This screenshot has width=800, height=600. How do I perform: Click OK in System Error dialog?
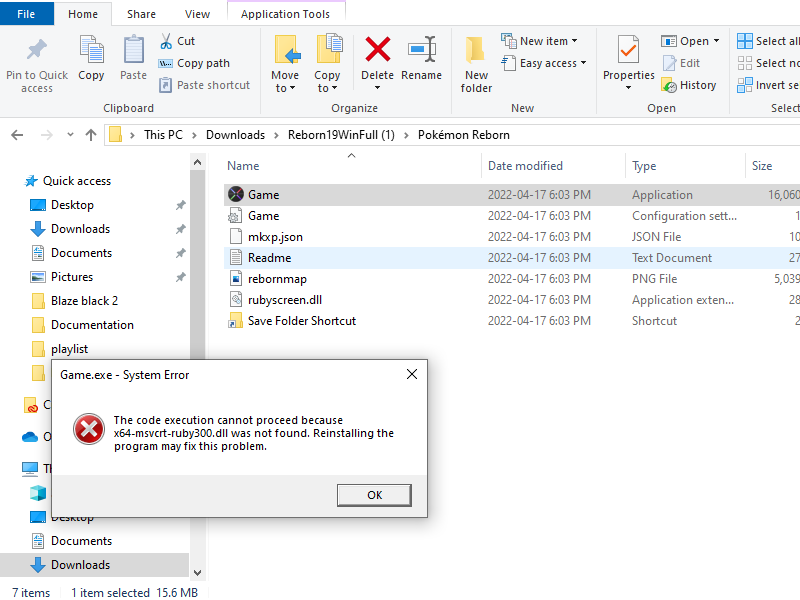click(374, 495)
